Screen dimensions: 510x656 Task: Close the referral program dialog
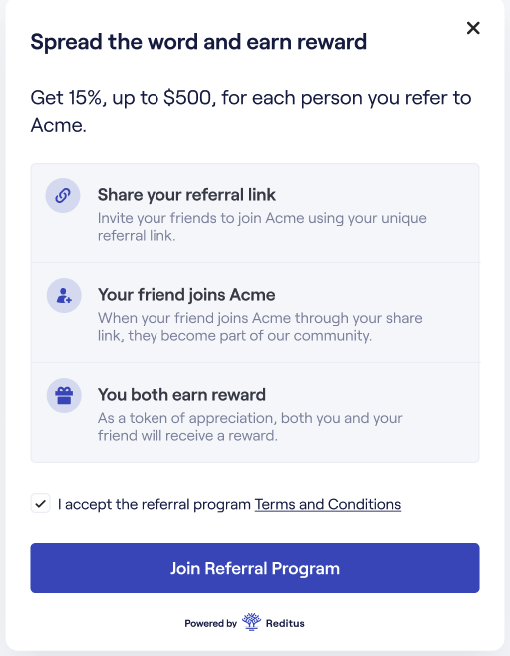click(473, 28)
